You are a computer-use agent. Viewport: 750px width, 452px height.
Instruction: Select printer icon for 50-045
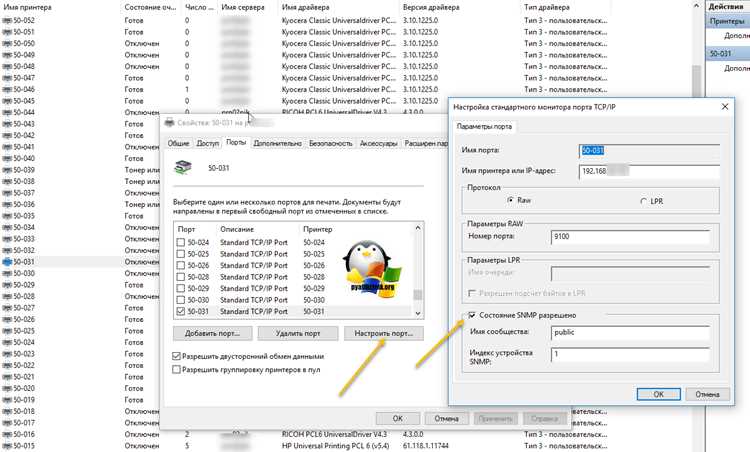pos(7,101)
